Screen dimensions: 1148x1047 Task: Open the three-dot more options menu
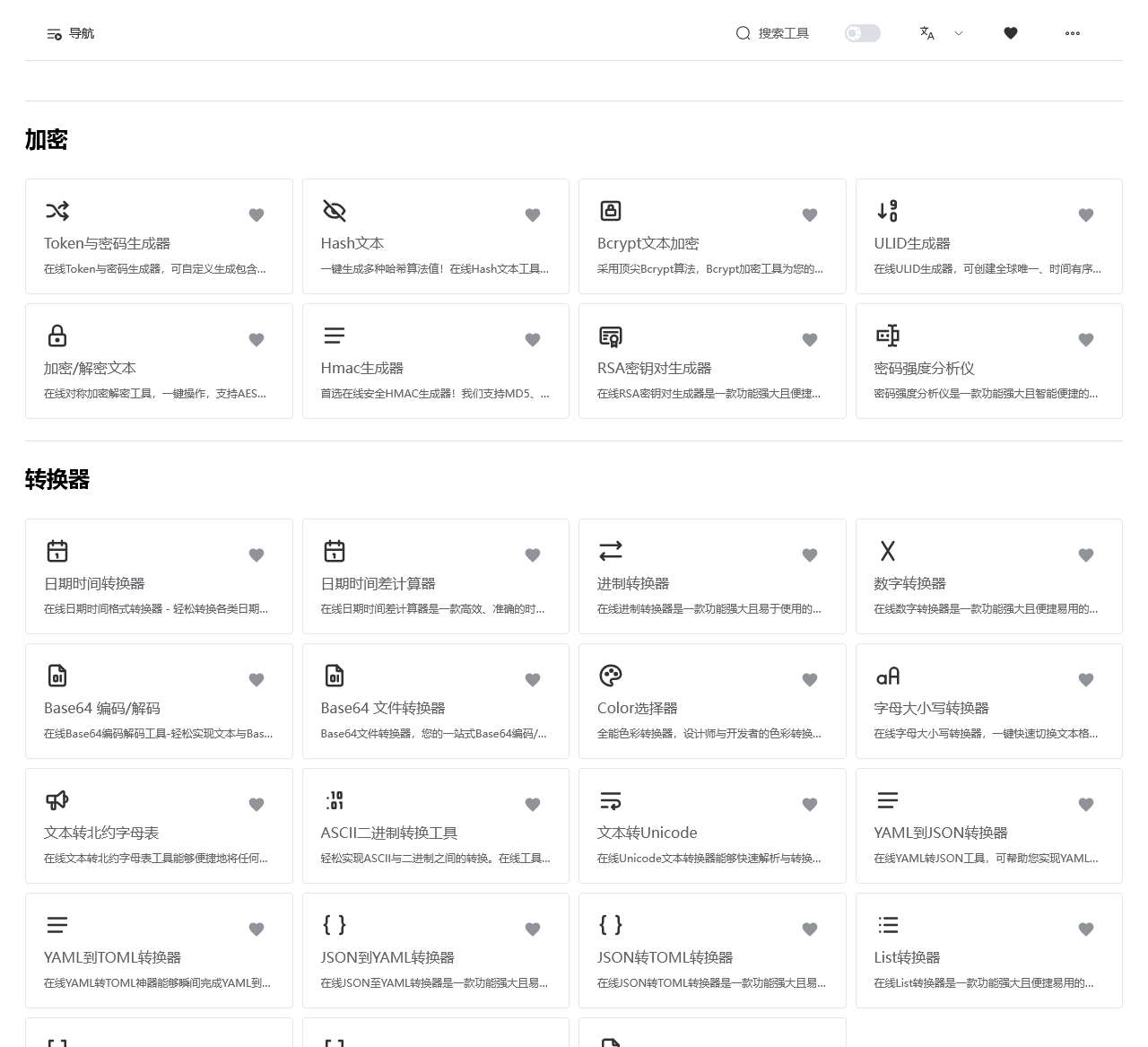tap(1072, 33)
